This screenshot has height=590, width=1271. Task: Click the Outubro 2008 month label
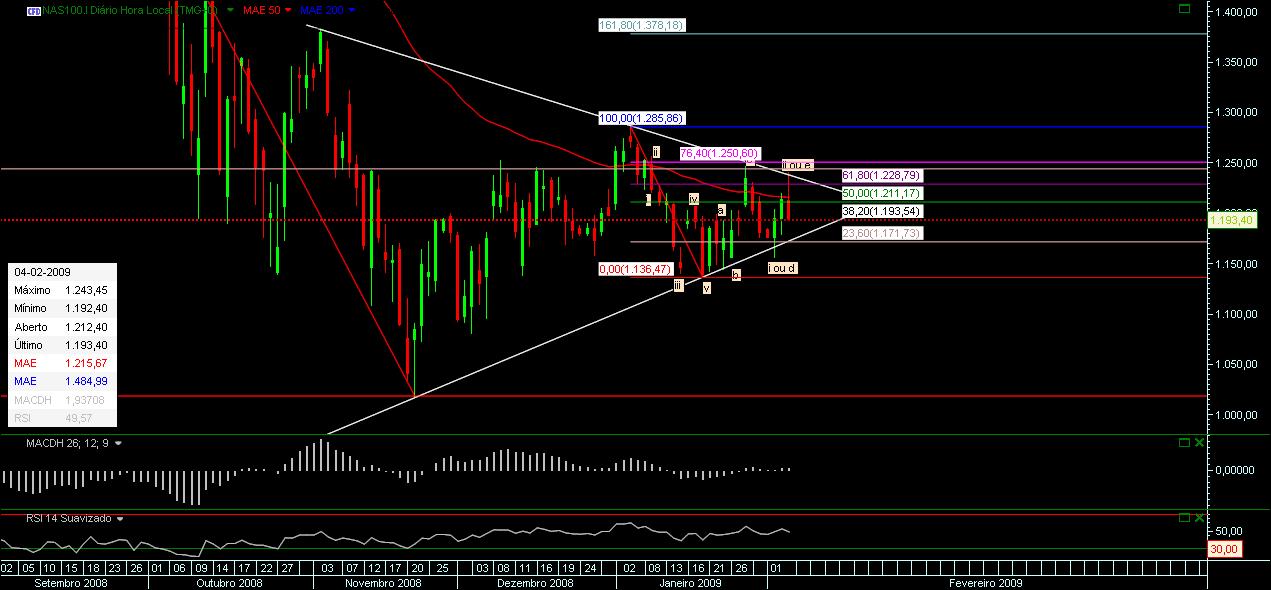tap(229, 582)
